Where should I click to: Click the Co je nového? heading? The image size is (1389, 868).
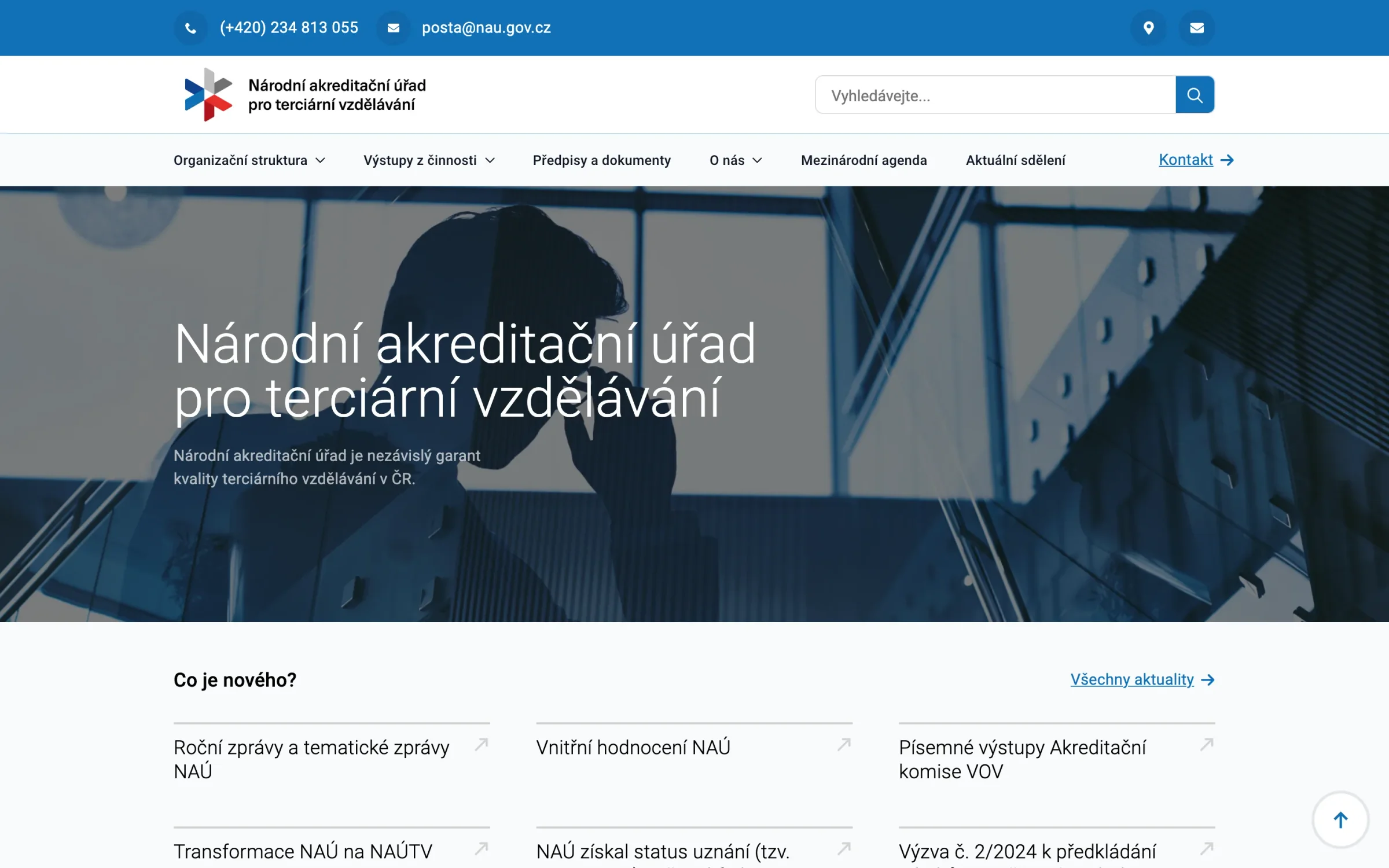[235, 680]
